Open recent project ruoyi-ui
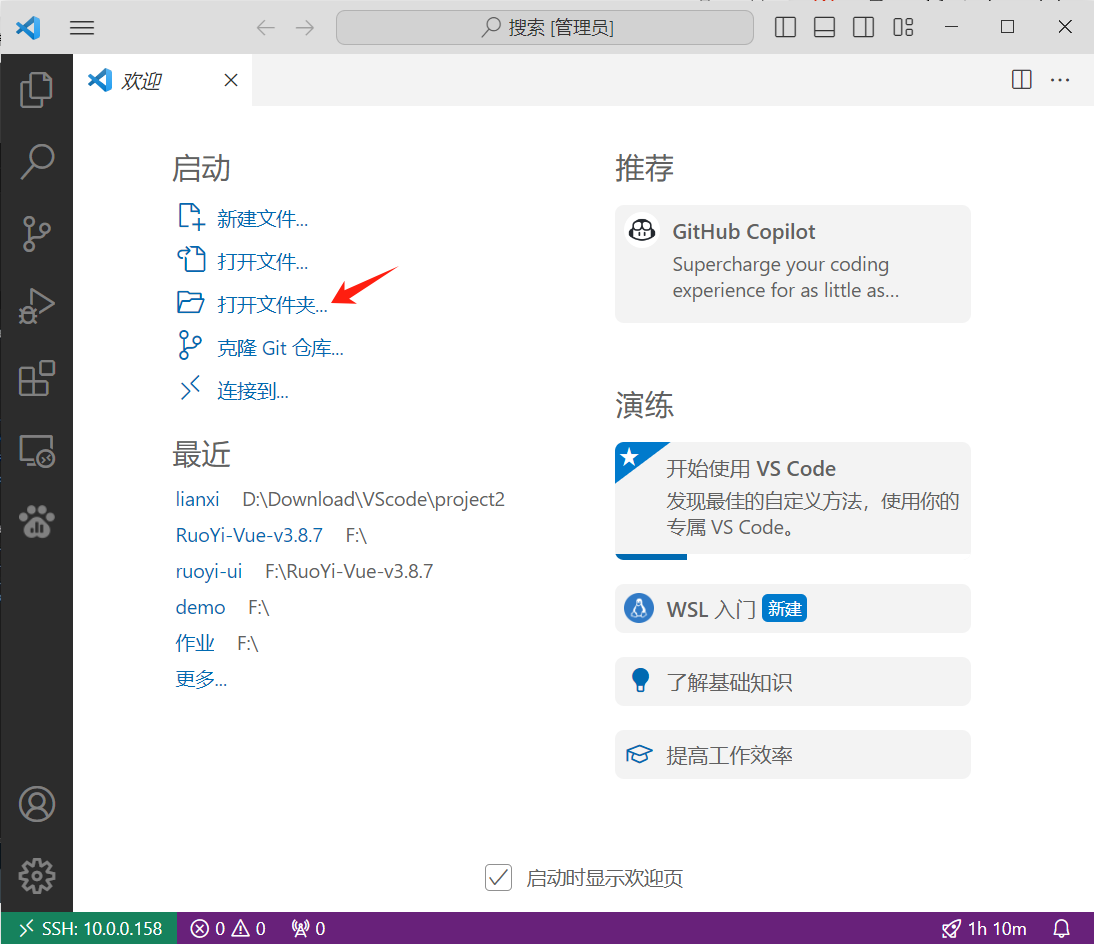This screenshot has width=1094, height=944. (x=209, y=571)
